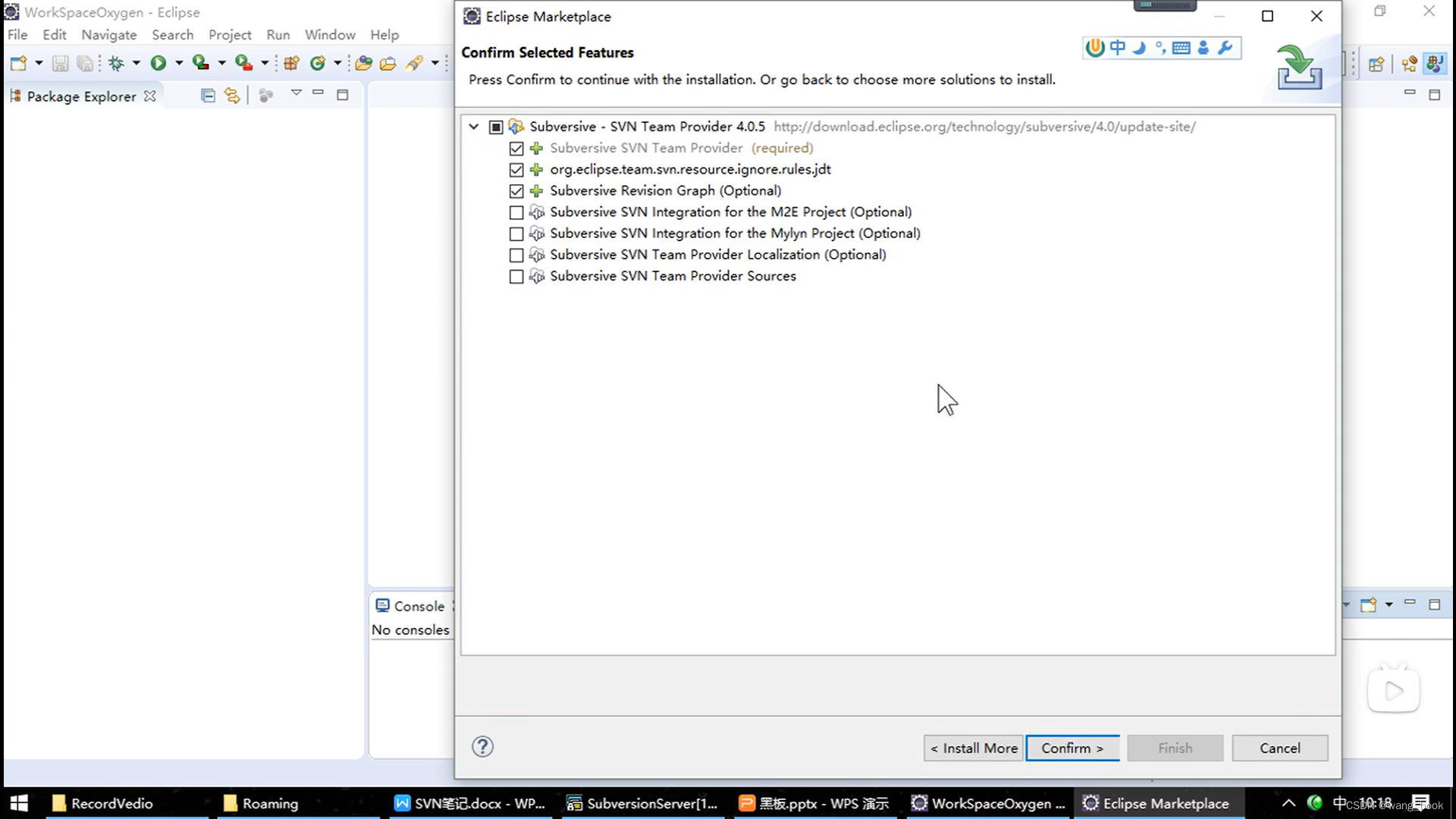This screenshot has height=819, width=1456.
Task: Open the Project menu
Action: coord(230,35)
